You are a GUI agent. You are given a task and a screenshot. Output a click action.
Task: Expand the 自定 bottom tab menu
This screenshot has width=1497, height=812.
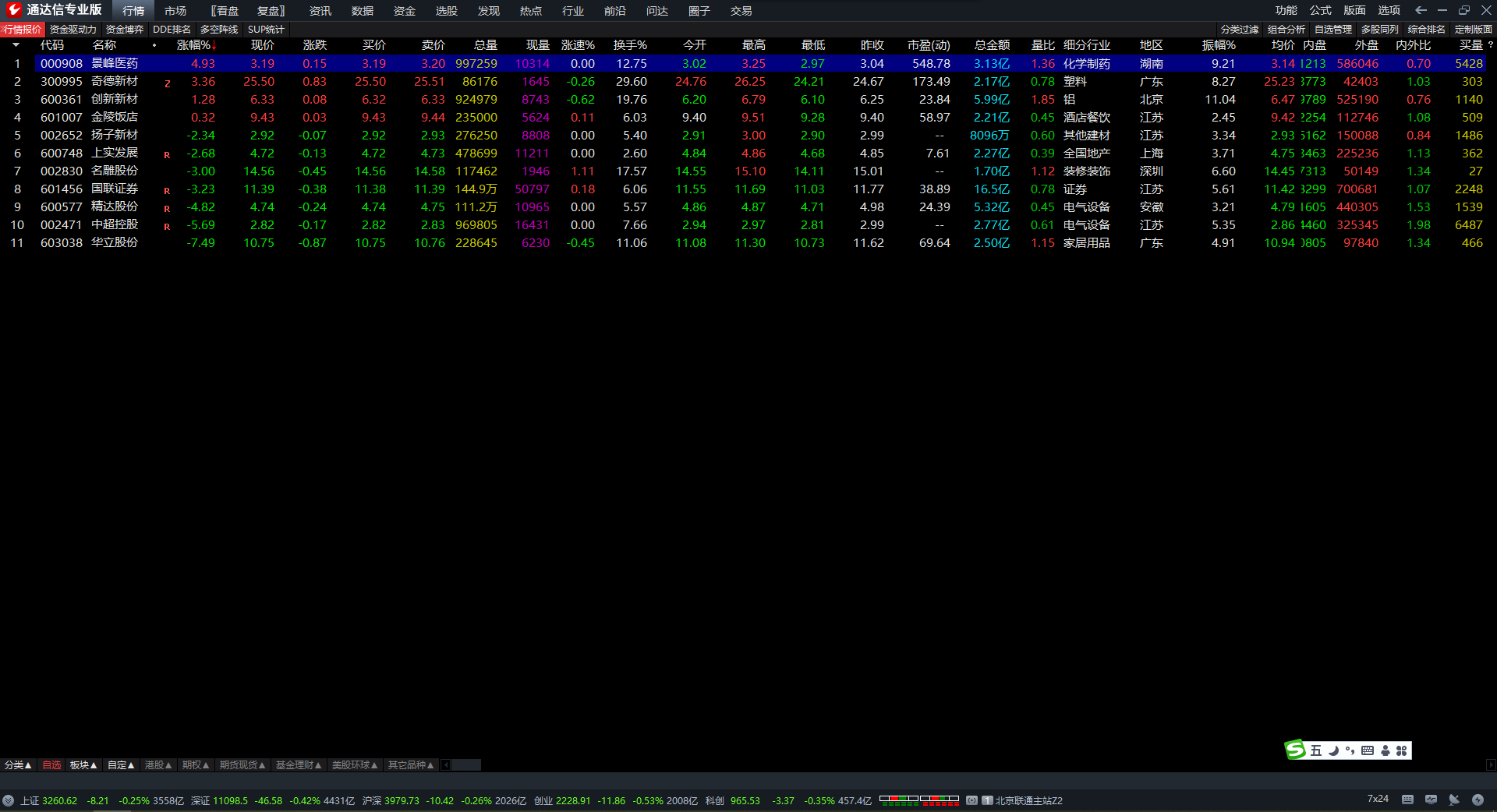[121, 765]
